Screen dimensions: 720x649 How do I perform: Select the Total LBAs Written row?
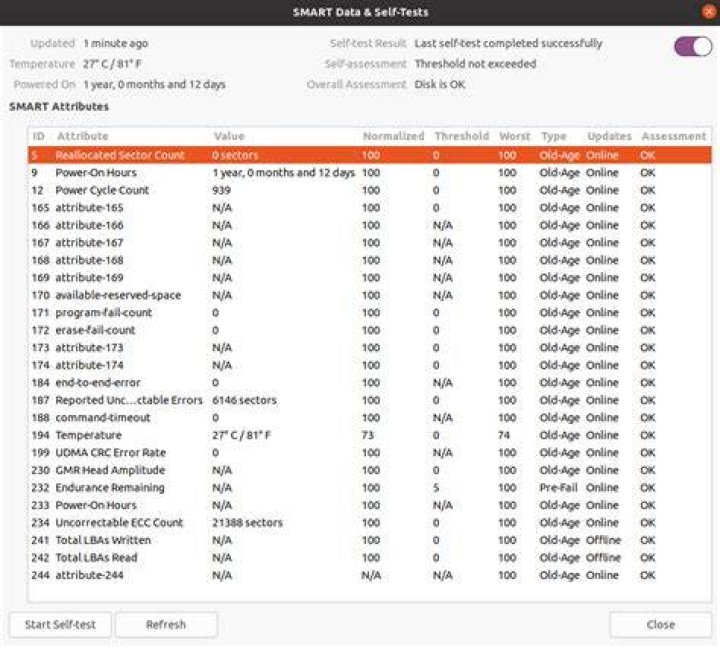370,540
